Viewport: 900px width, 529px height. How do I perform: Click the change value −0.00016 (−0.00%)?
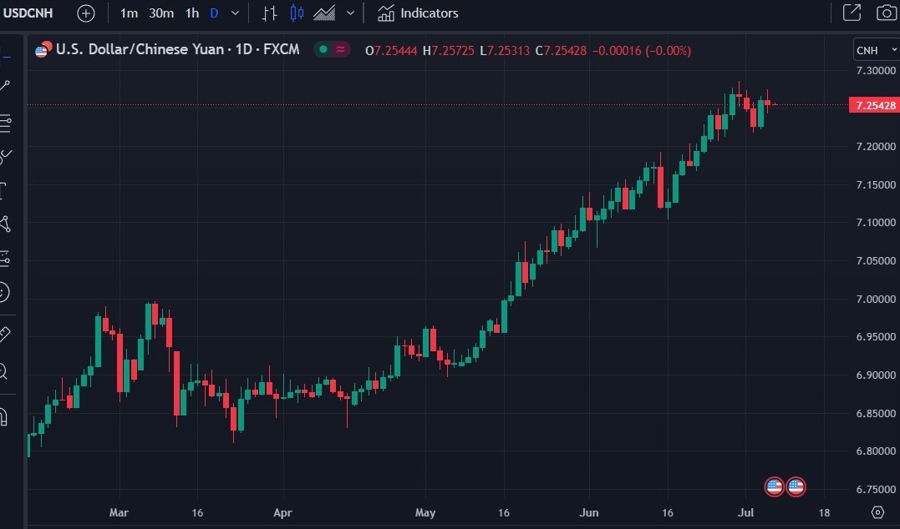click(x=641, y=50)
